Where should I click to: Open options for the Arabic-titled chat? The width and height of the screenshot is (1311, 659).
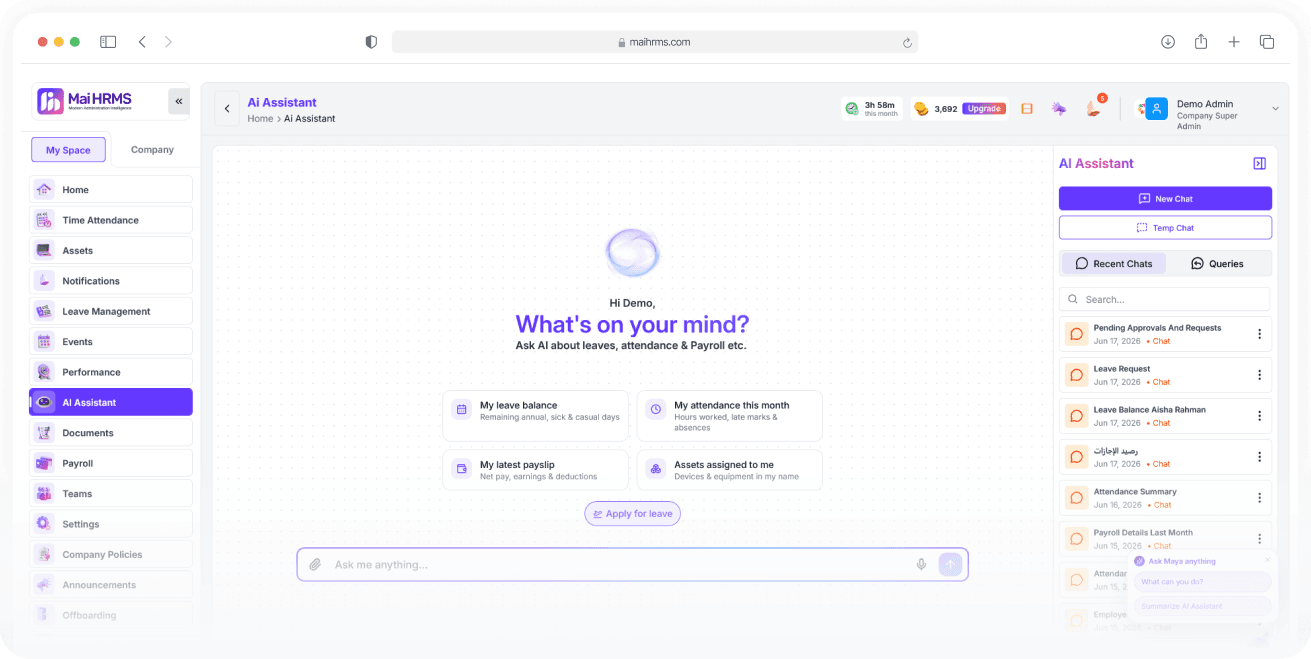tap(1259, 457)
